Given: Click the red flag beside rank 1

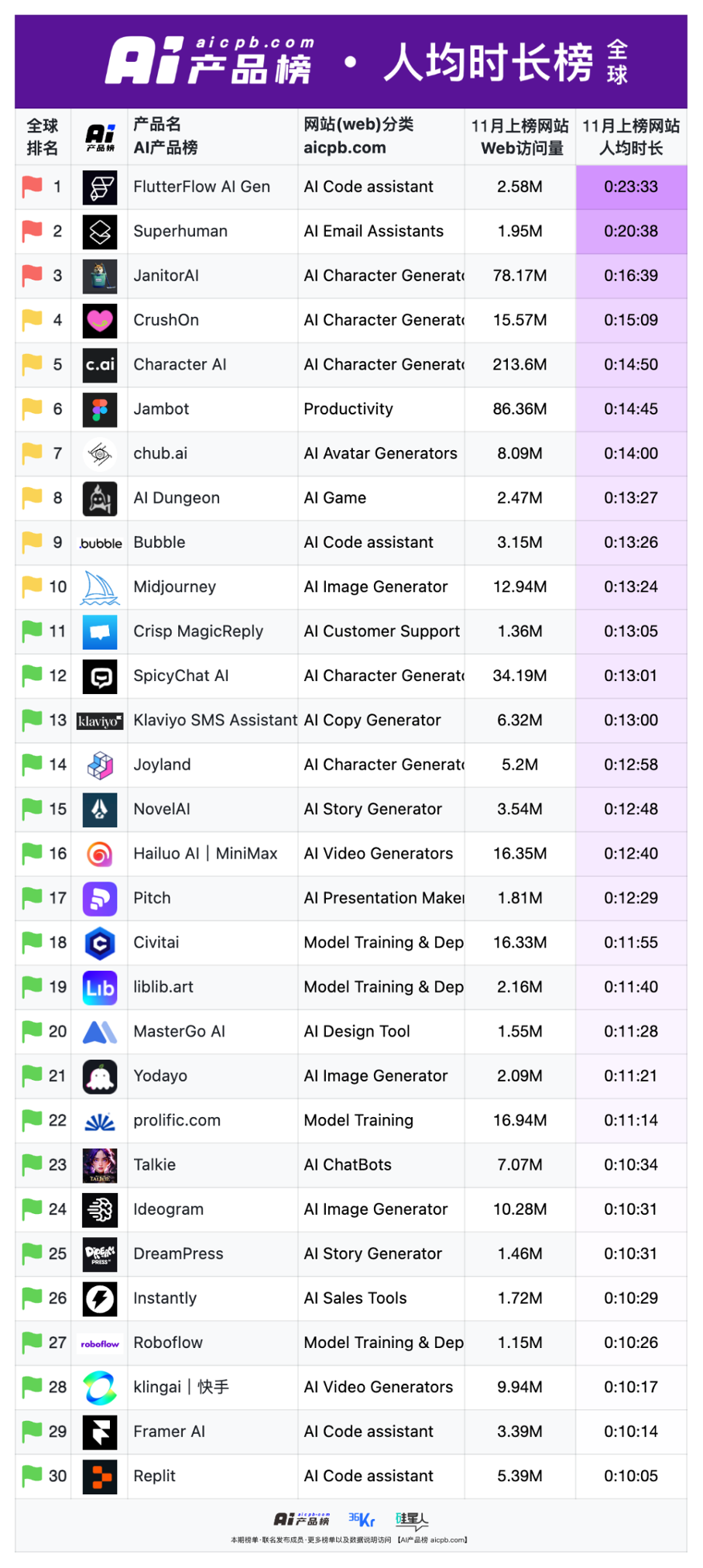Looking at the screenshot, I should click(32, 187).
